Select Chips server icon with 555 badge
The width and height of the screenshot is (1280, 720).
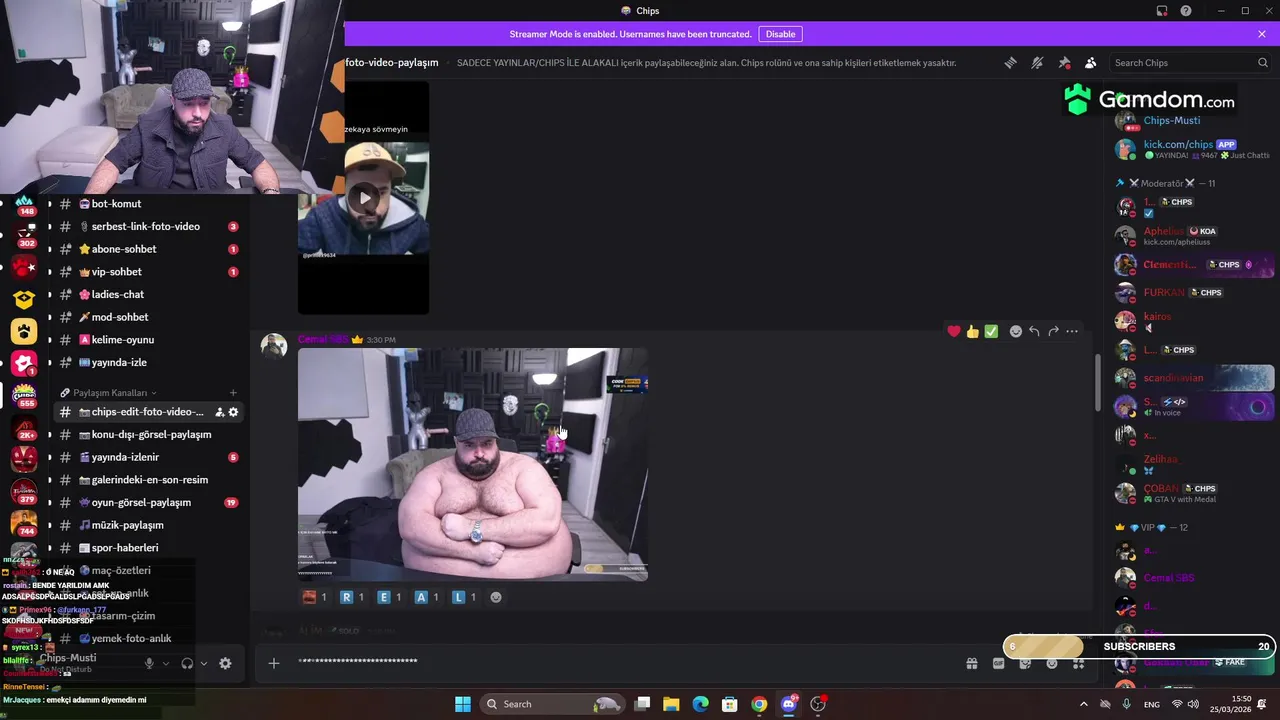(24, 394)
